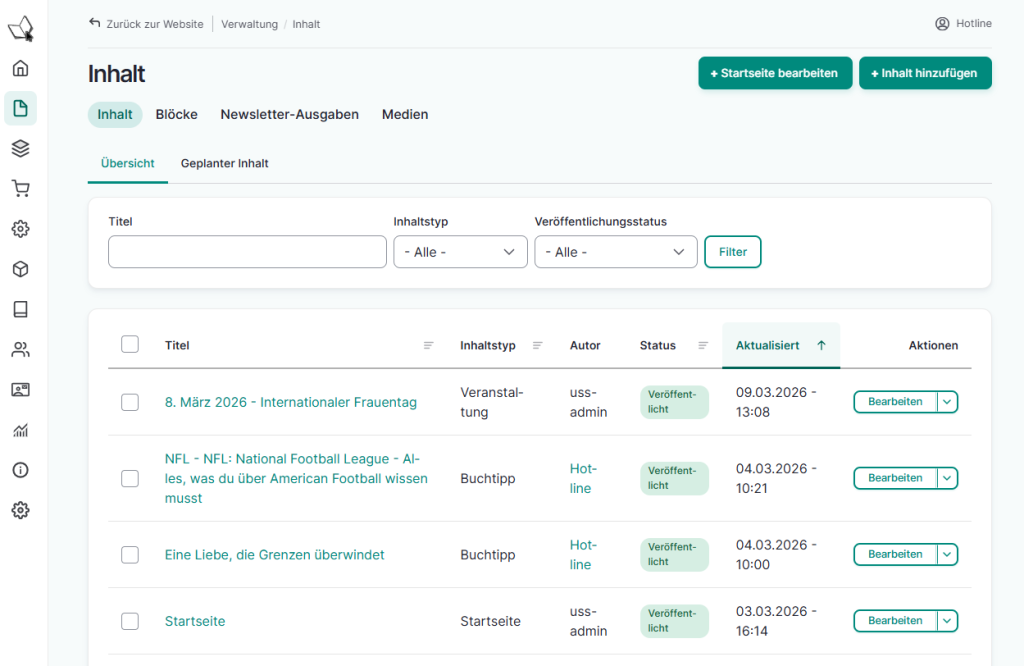Screen dimensions: 1024x666
Task: Expand the Bearbeiten arrow for Startseite row
Action: point(947,621)
